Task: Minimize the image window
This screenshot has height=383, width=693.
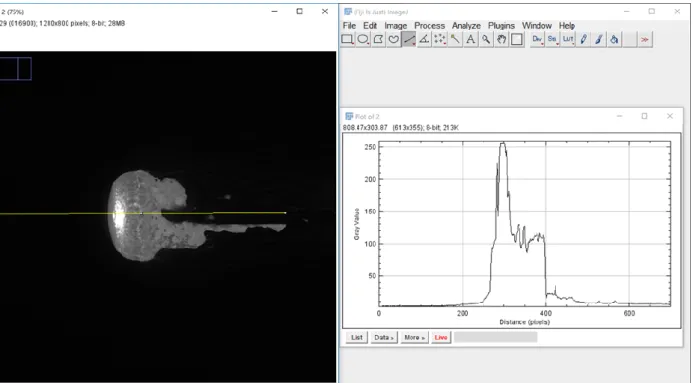Action: (274, 11)
